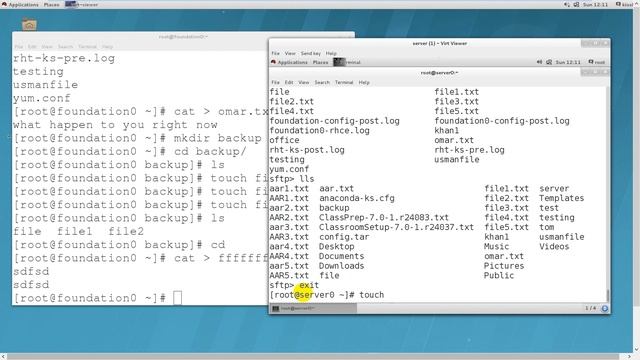Click the 'server (1) - Virt Viewer' title bar
This screenshot has height=360, width=640.
(440, 43)
